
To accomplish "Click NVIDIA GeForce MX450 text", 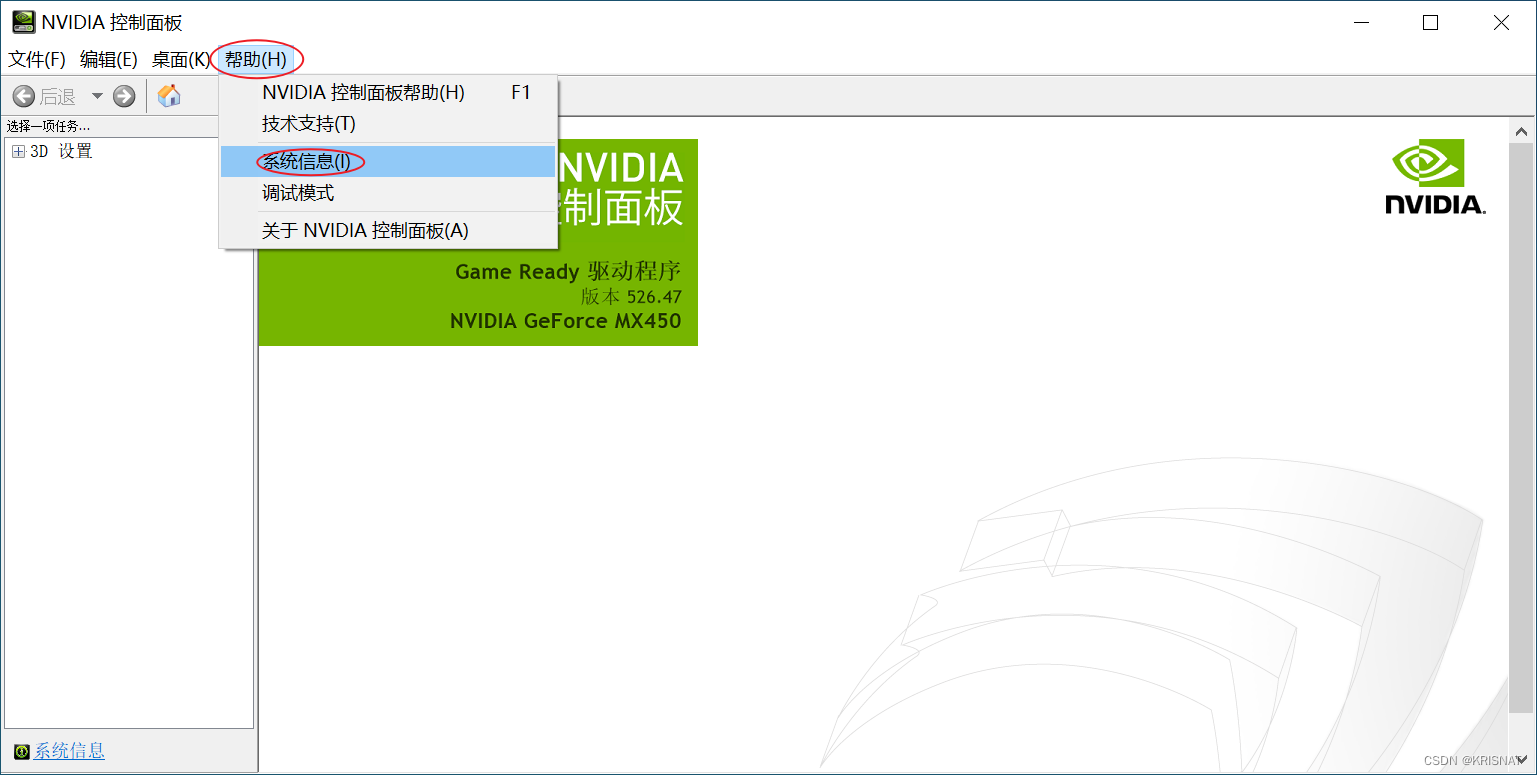I will (x=565, y=321).
